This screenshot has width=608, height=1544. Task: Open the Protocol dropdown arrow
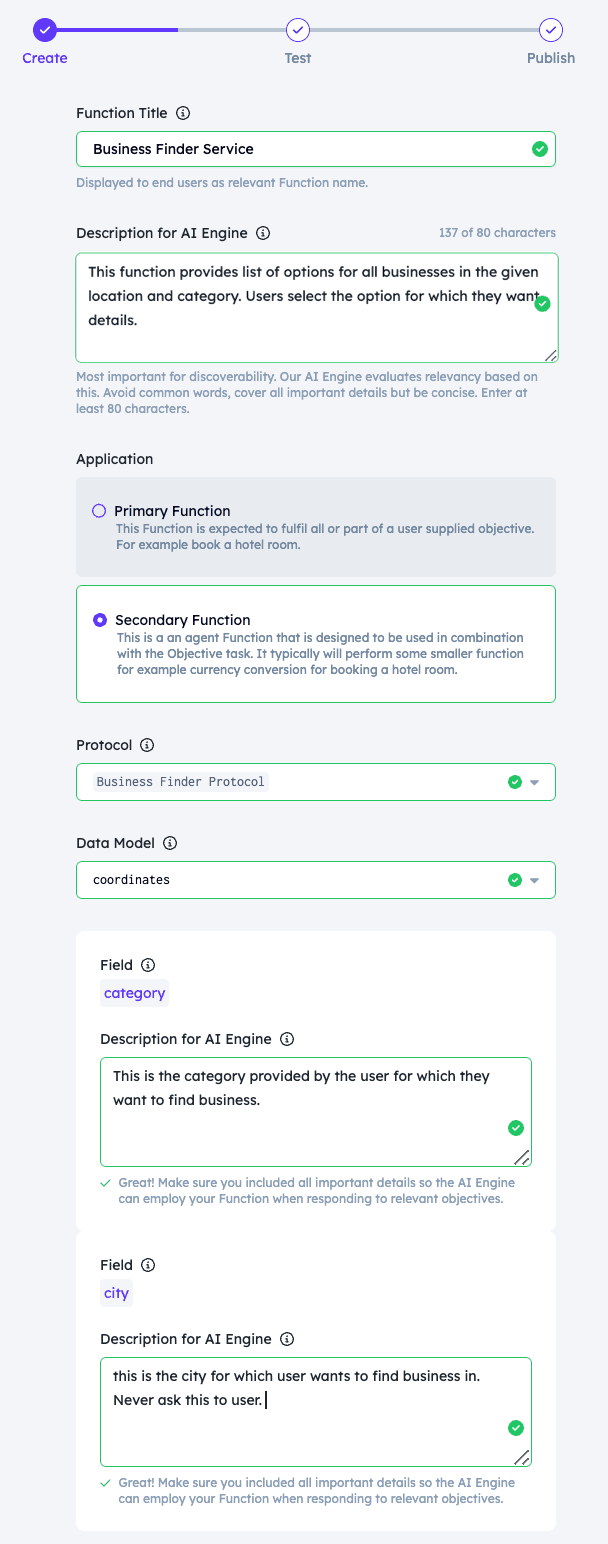(534, 782)
